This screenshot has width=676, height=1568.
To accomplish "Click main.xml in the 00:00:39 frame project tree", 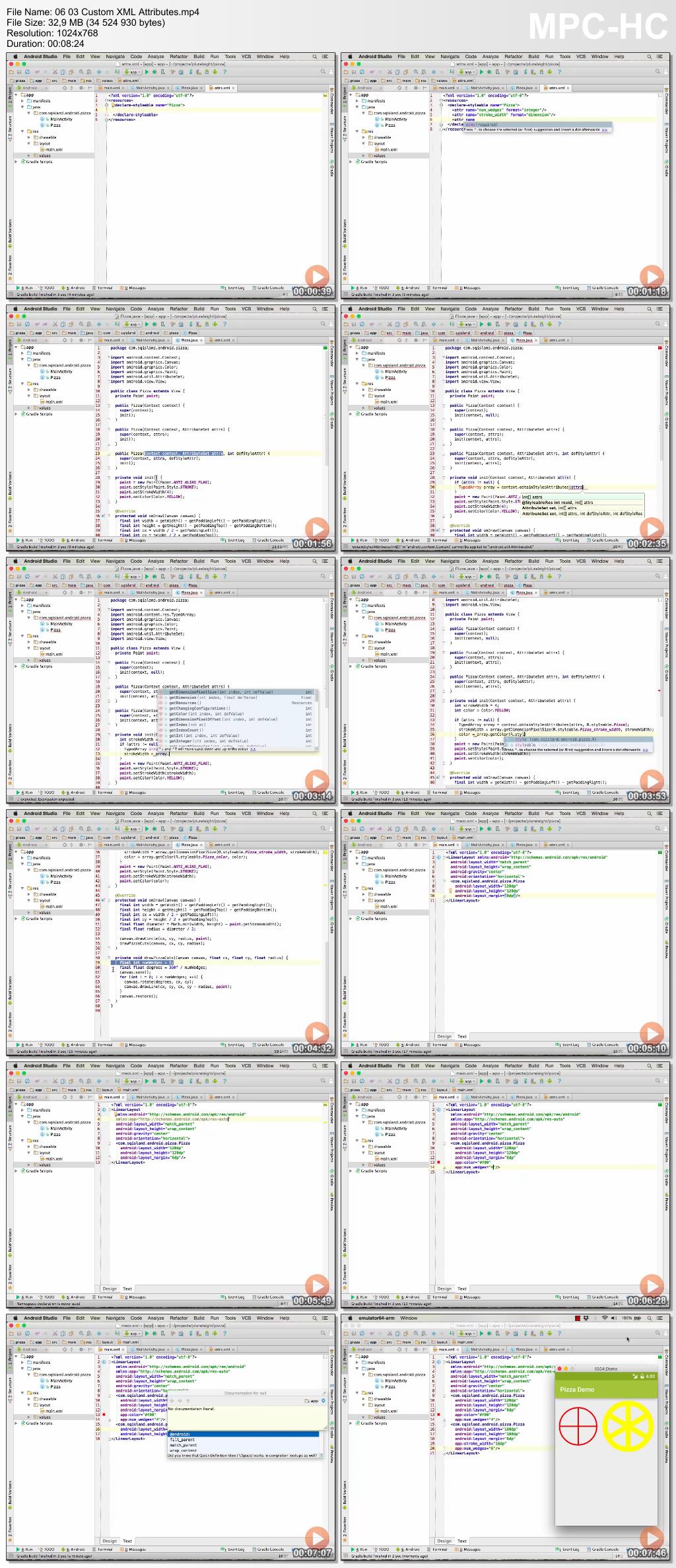I will click(x=52, y=150).
